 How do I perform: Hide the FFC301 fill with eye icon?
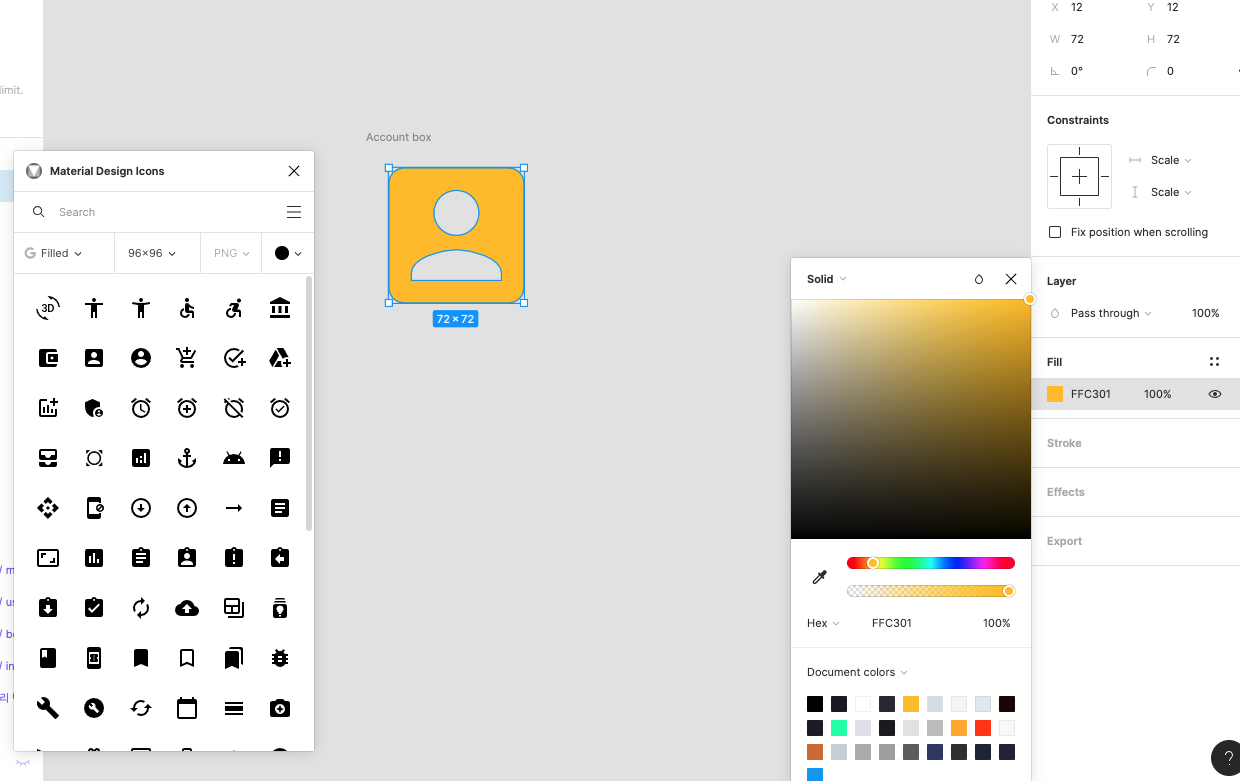1215,394
